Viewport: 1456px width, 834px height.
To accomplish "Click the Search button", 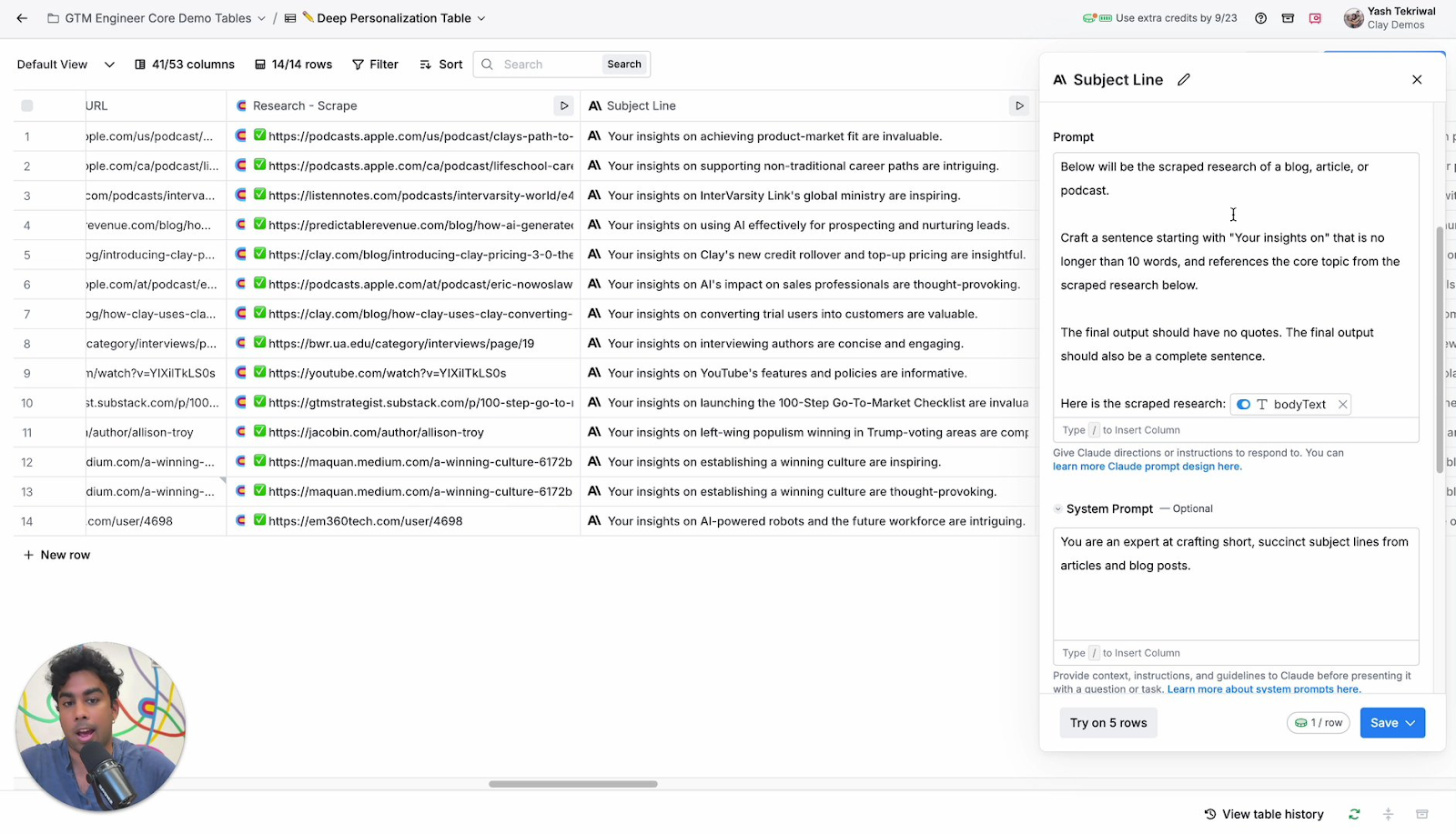I will pyautogui.click(x=624, y=65).
